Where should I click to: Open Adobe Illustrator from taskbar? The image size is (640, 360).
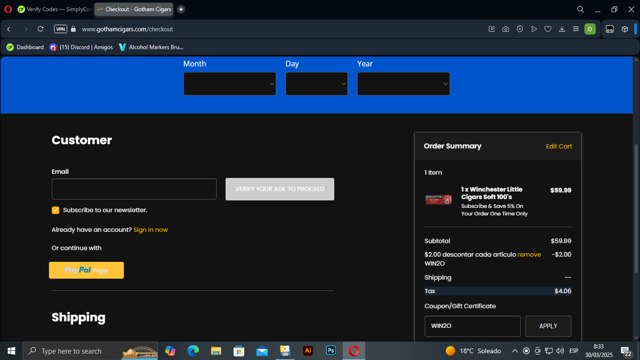pyautogui.click(x=308, y=351)
